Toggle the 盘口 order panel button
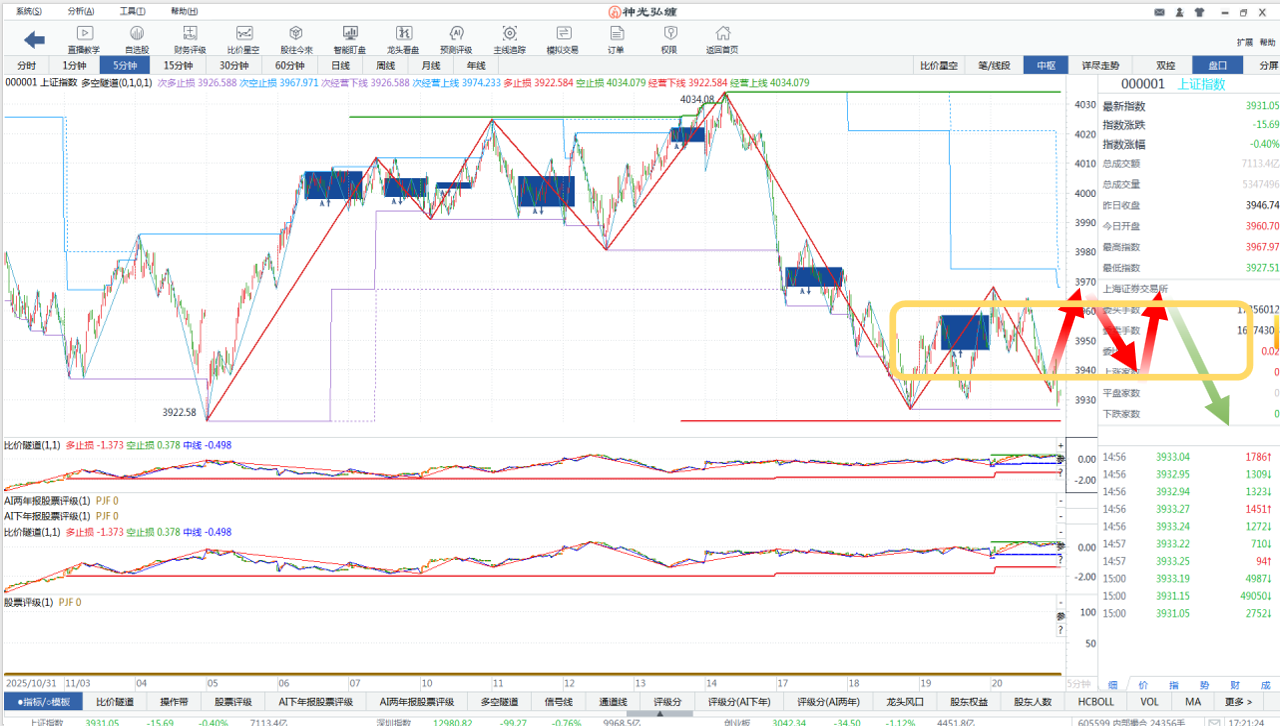1280x726 pixels. (x=1217, y=65)
